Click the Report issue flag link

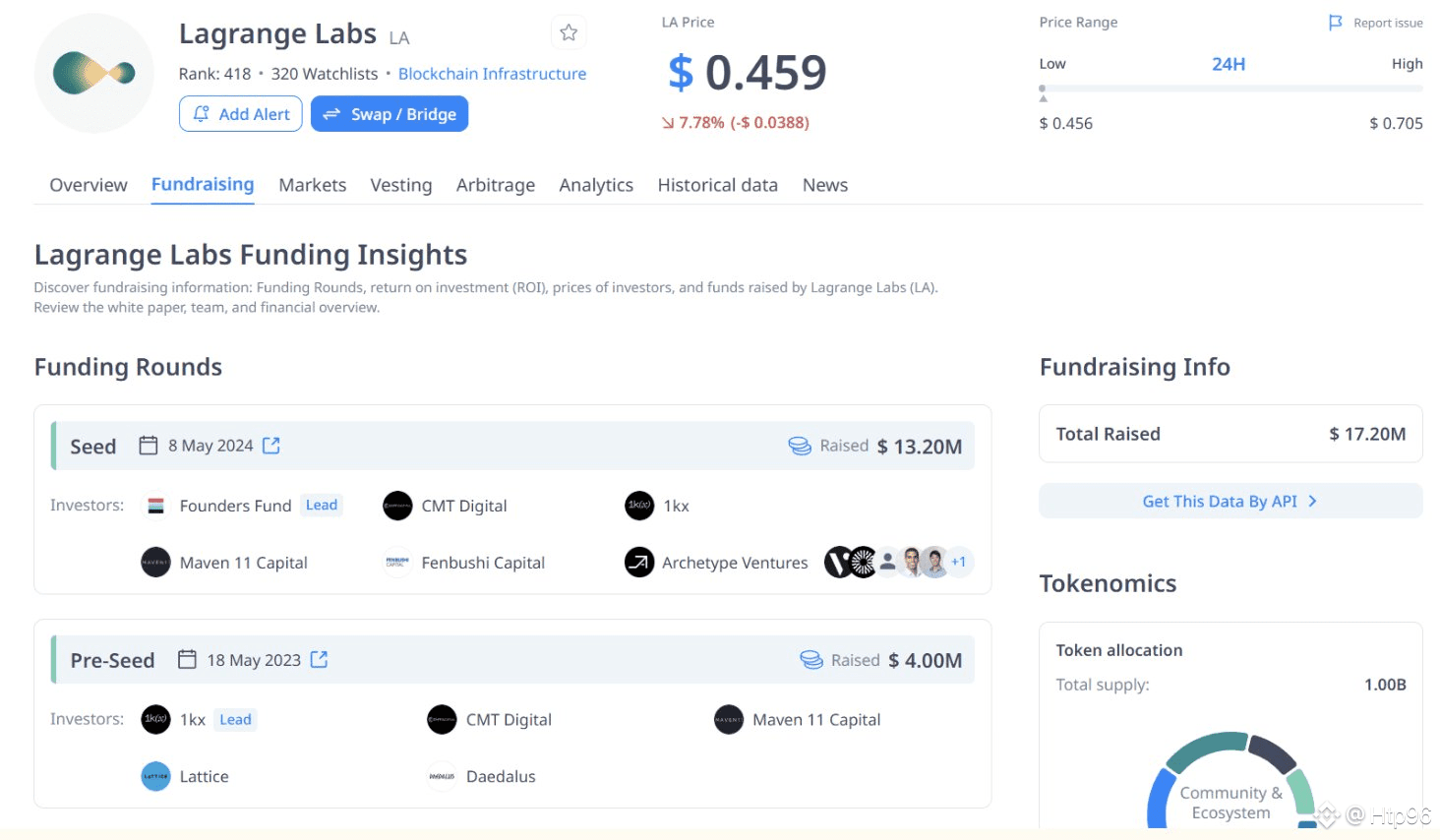click(x=1375, y=23)
